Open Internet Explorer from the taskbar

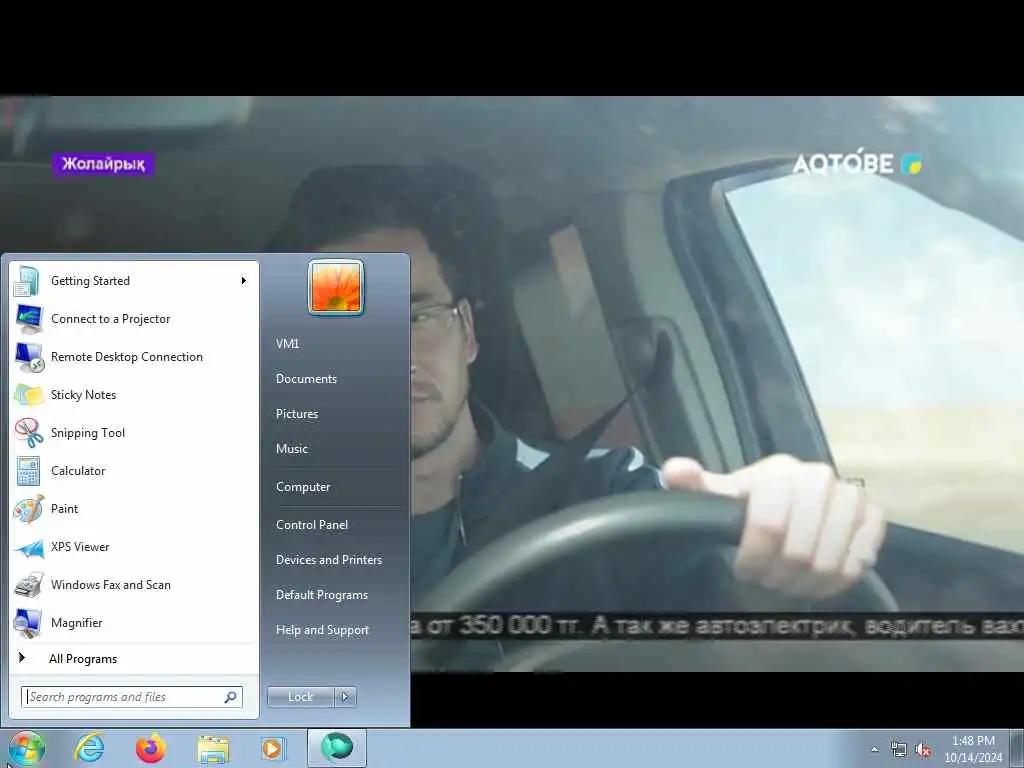coord(89,748)
